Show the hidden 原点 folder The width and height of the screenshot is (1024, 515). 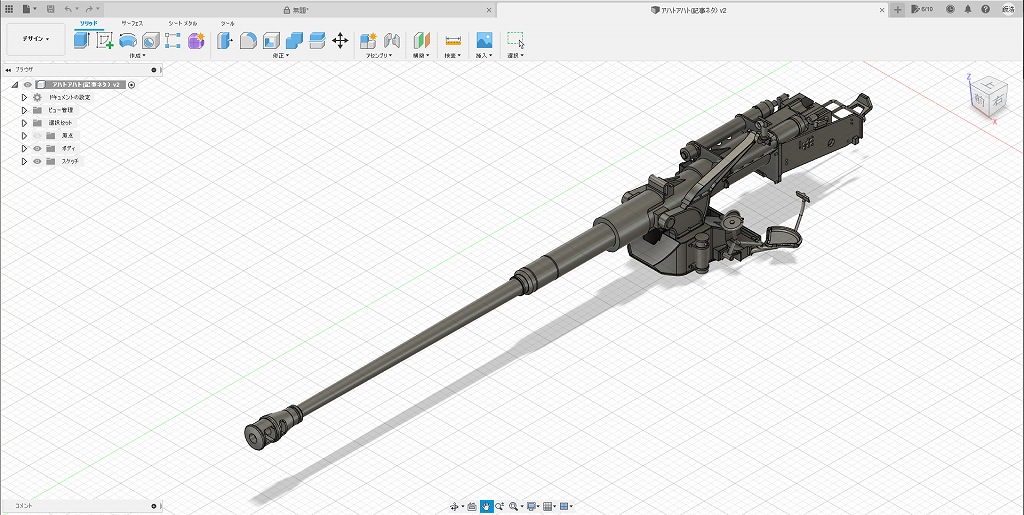click(37, 135)
